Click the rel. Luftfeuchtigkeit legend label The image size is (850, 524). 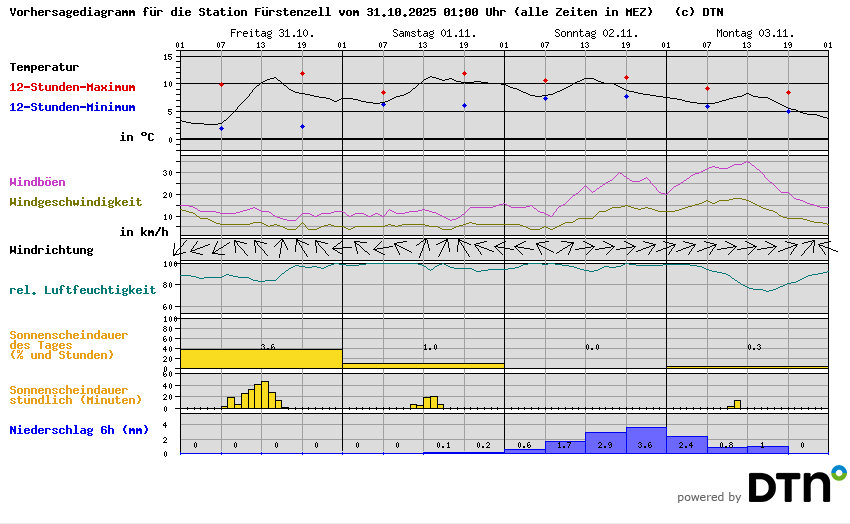[x=82, y=290]
